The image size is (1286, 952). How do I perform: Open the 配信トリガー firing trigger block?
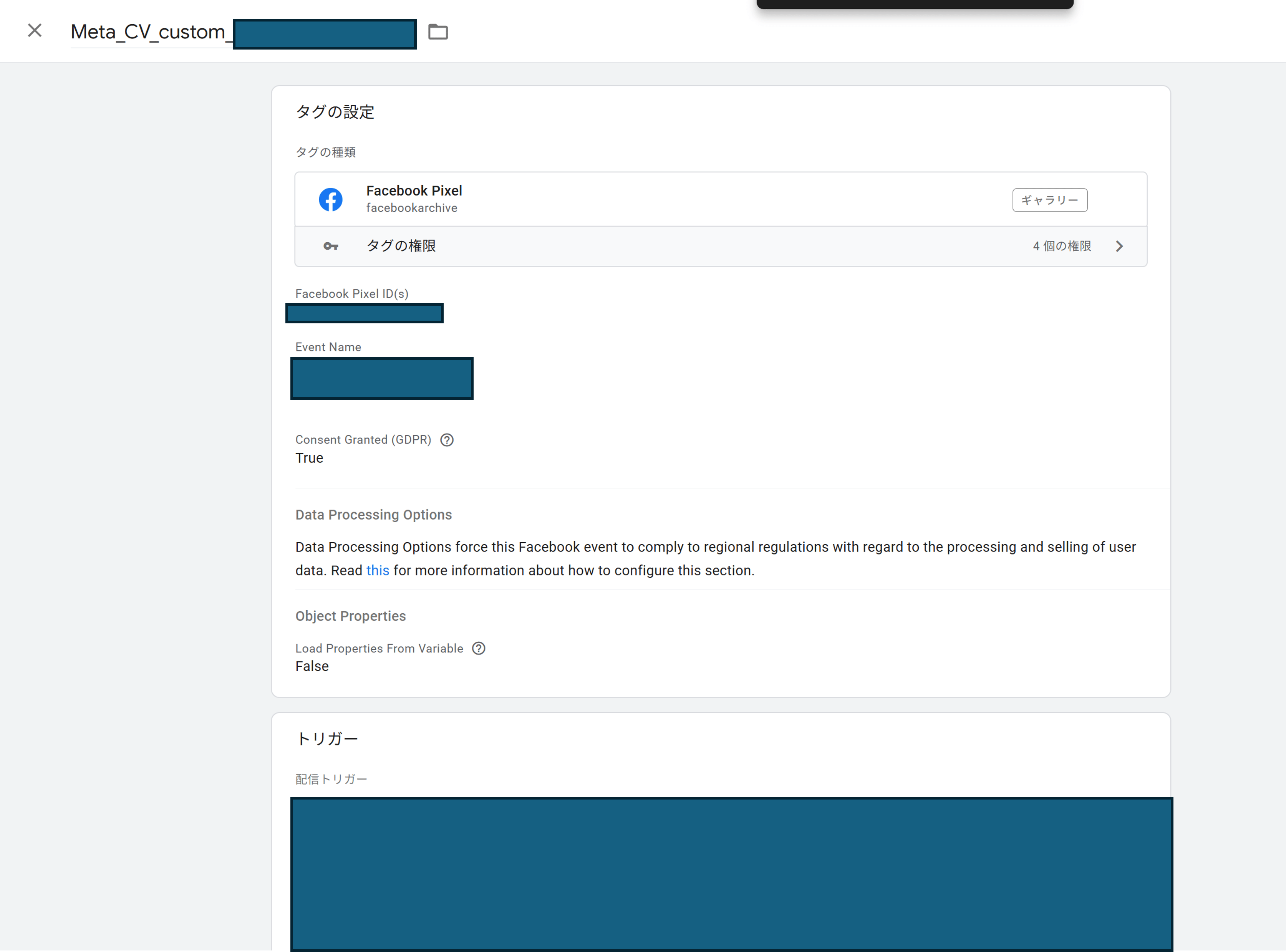(x=731, y=873)
